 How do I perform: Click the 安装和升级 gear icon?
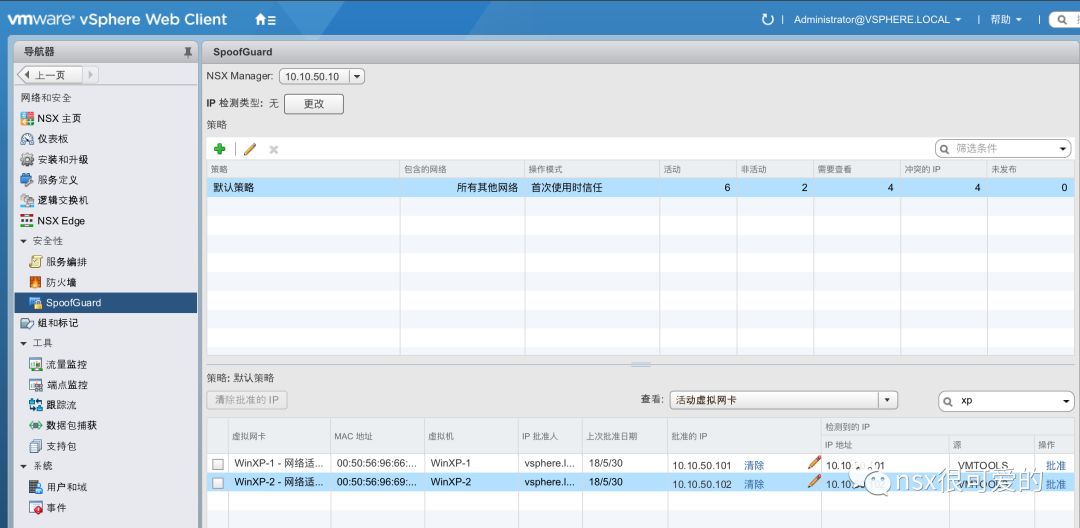tap(27, 160)
